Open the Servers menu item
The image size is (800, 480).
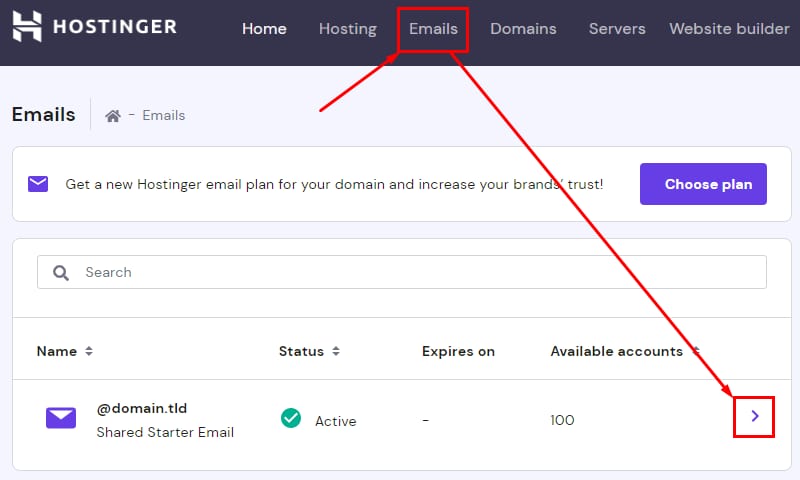coord(617,29)
